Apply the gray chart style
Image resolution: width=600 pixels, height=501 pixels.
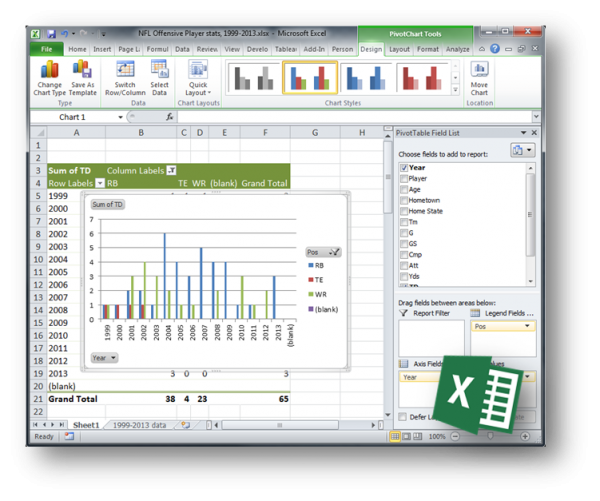click(254, 78)
